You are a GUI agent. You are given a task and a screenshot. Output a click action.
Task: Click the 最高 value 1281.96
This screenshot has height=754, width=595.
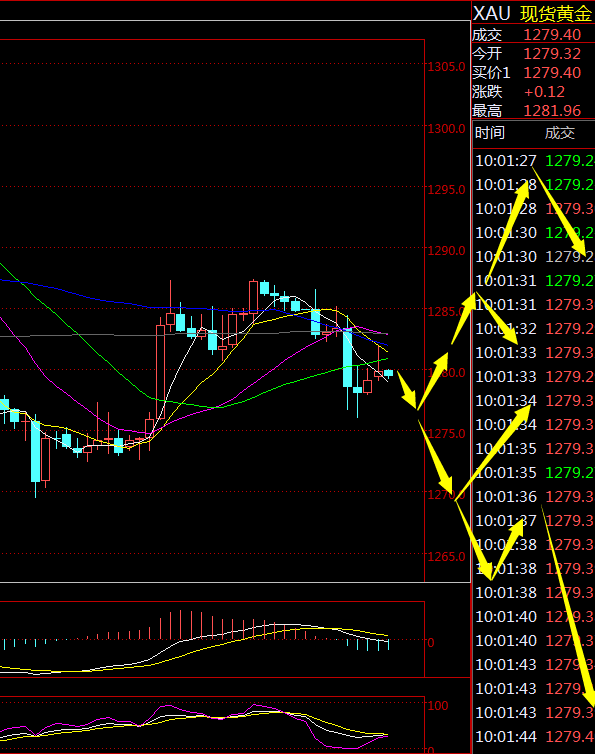coord(552,111)
